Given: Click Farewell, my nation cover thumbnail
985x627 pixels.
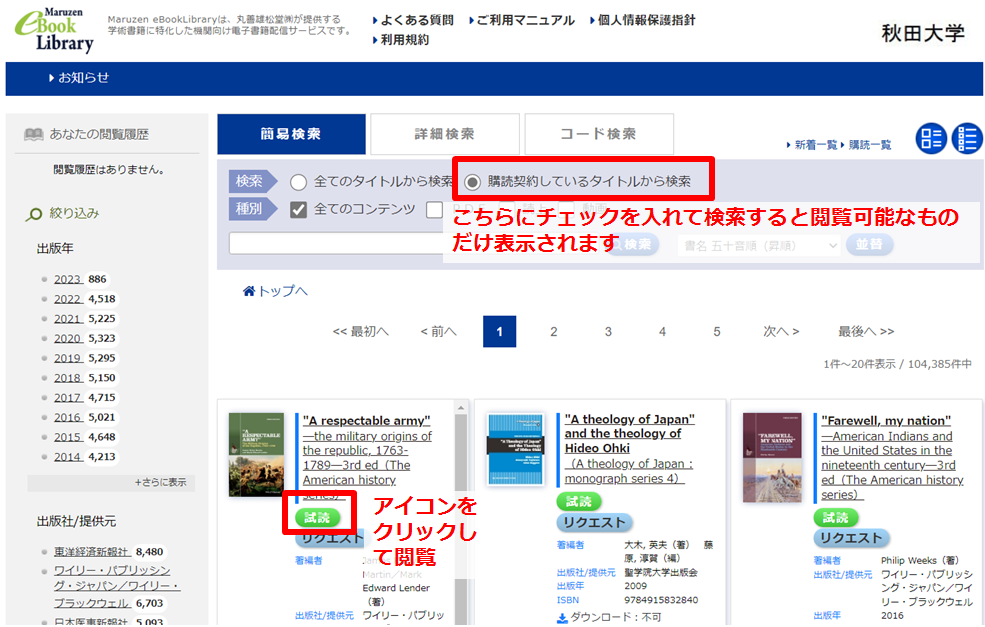Looking at the screenshot, I should pos(772,457).
